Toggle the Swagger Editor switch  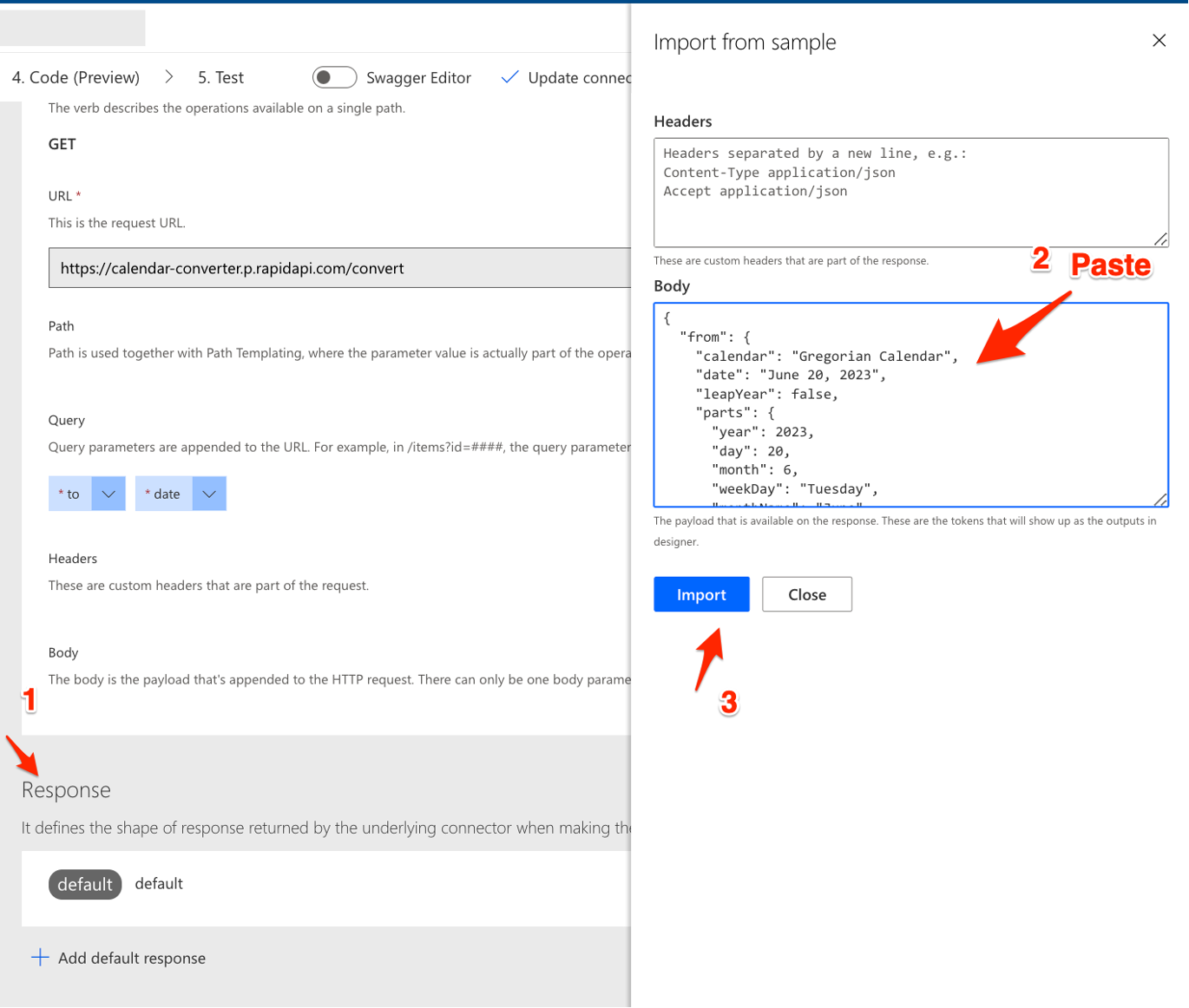click(x=334, y=77)
